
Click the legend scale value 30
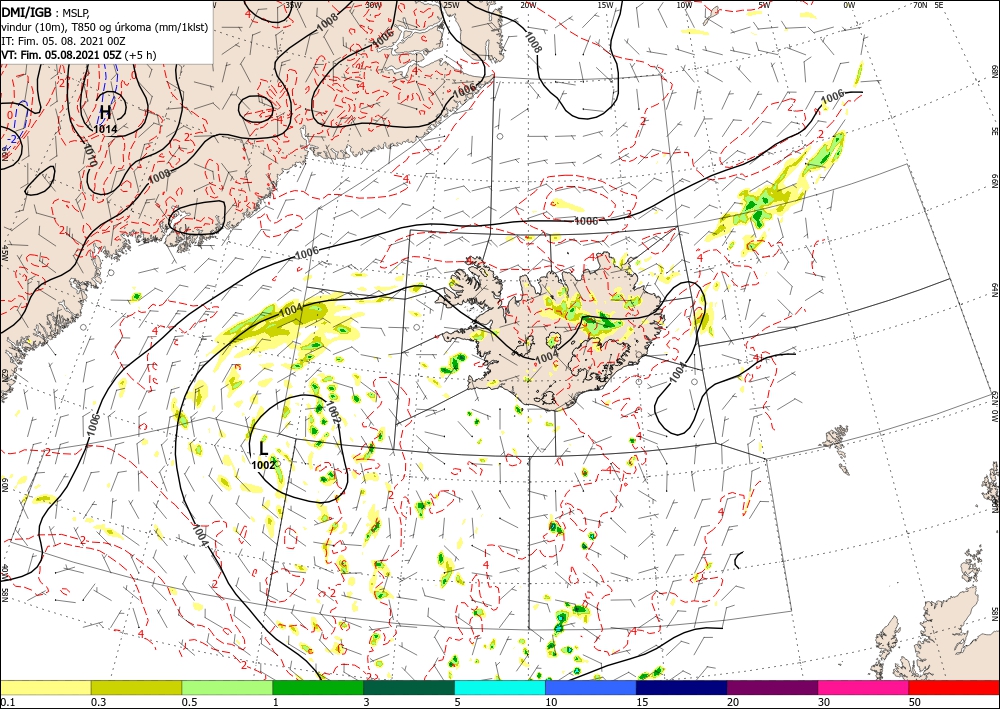tap(824, 702)
